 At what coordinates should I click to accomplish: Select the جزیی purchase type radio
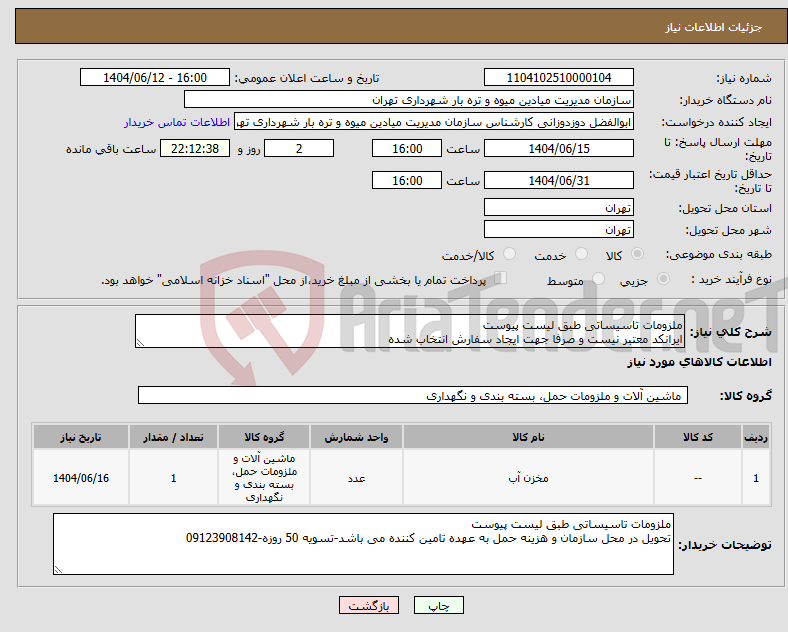click(663, 278)
